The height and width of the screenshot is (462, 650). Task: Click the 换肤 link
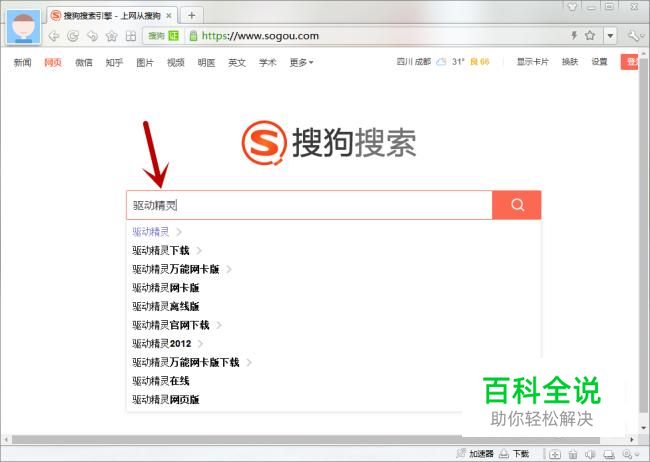point(570,62)
